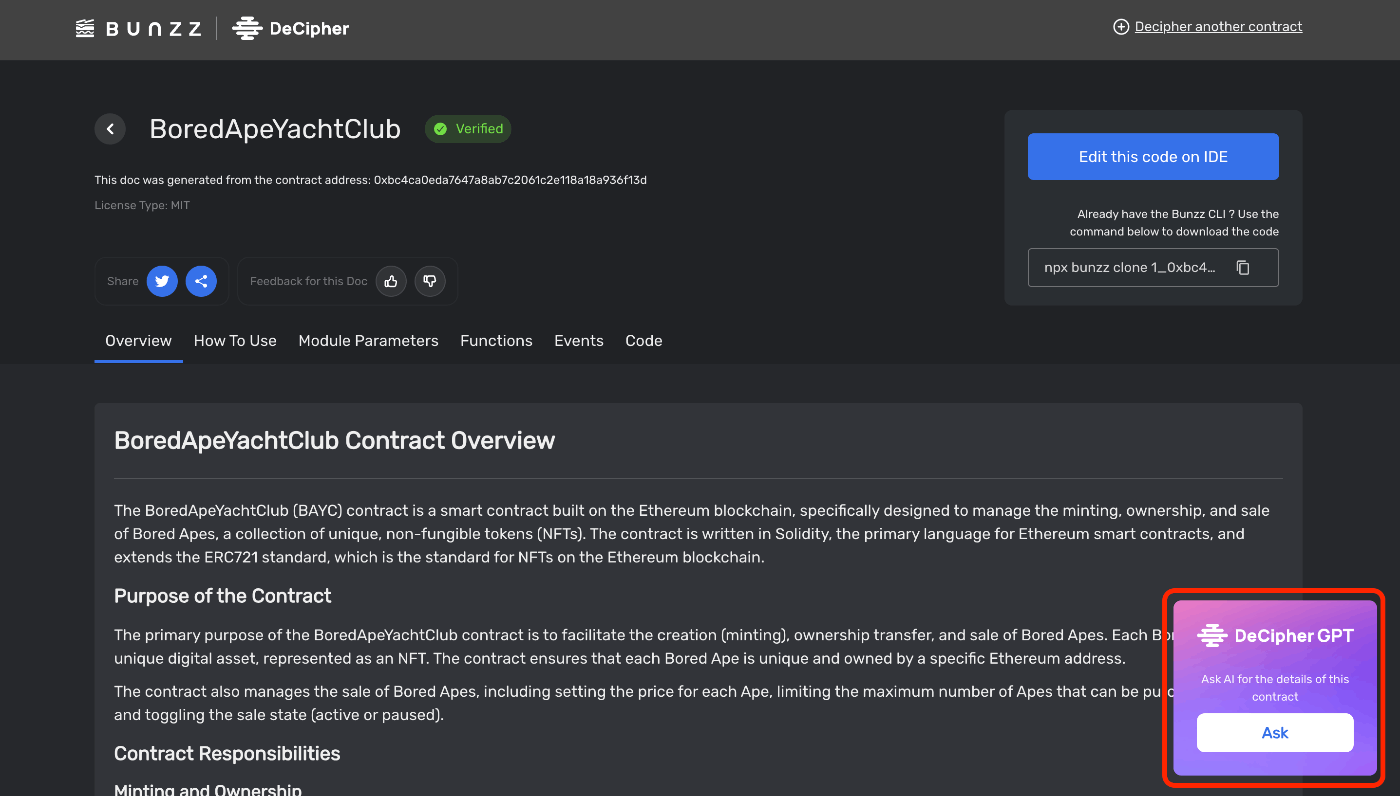Go back using the arrow beside BoredApeYachtClub
This screenshot has height=796, width=1400.
click(x=110, y=129)
